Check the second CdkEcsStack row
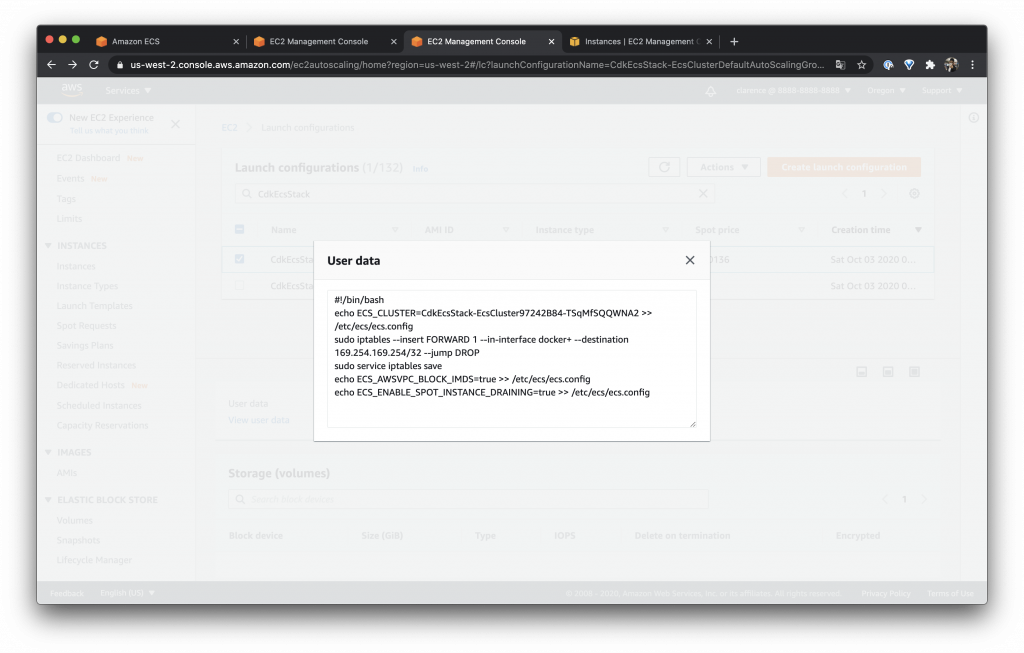 coord(239,285)
